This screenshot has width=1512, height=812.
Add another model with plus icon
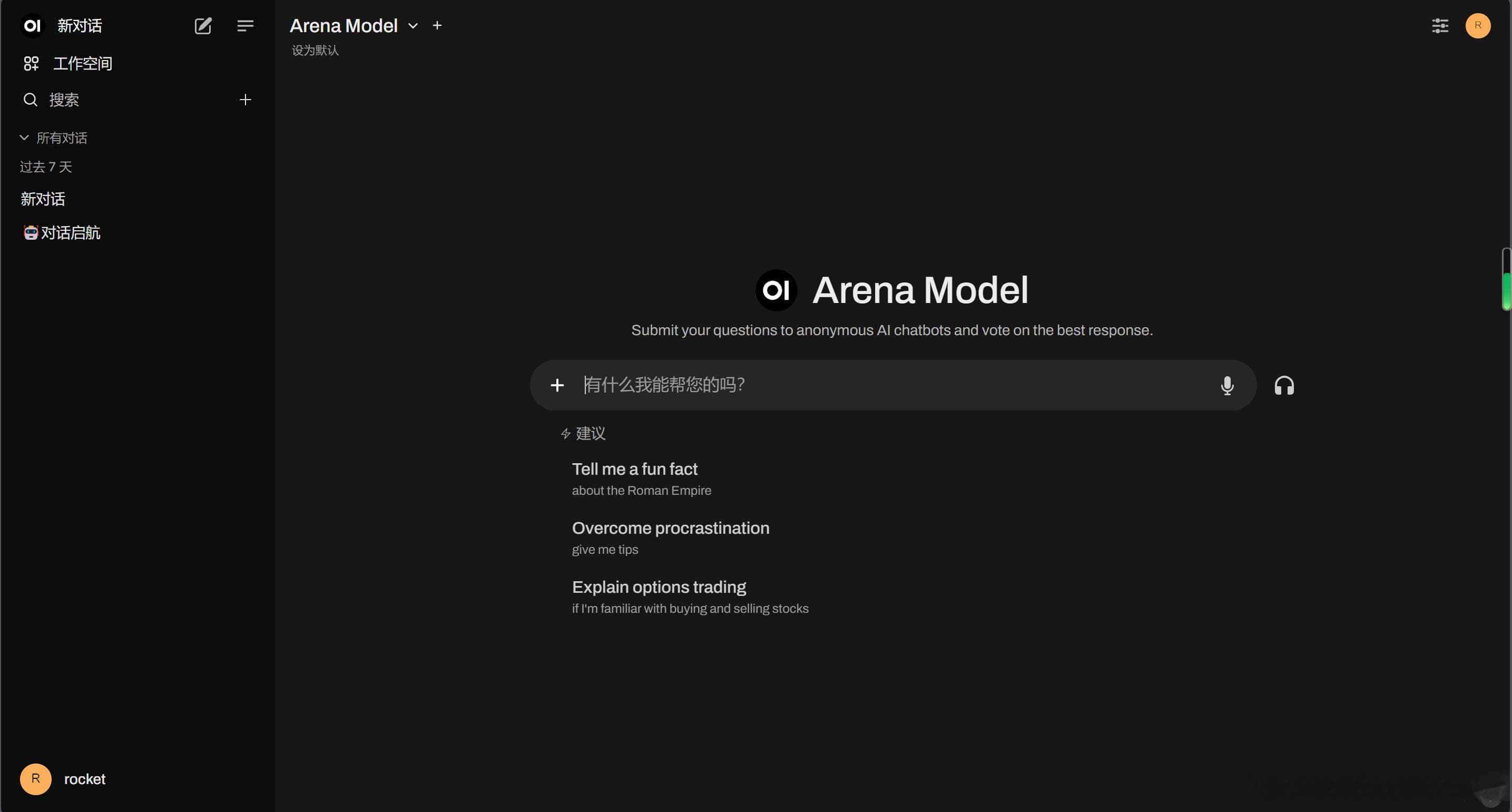pyautogui.click(x=437, y=26)
